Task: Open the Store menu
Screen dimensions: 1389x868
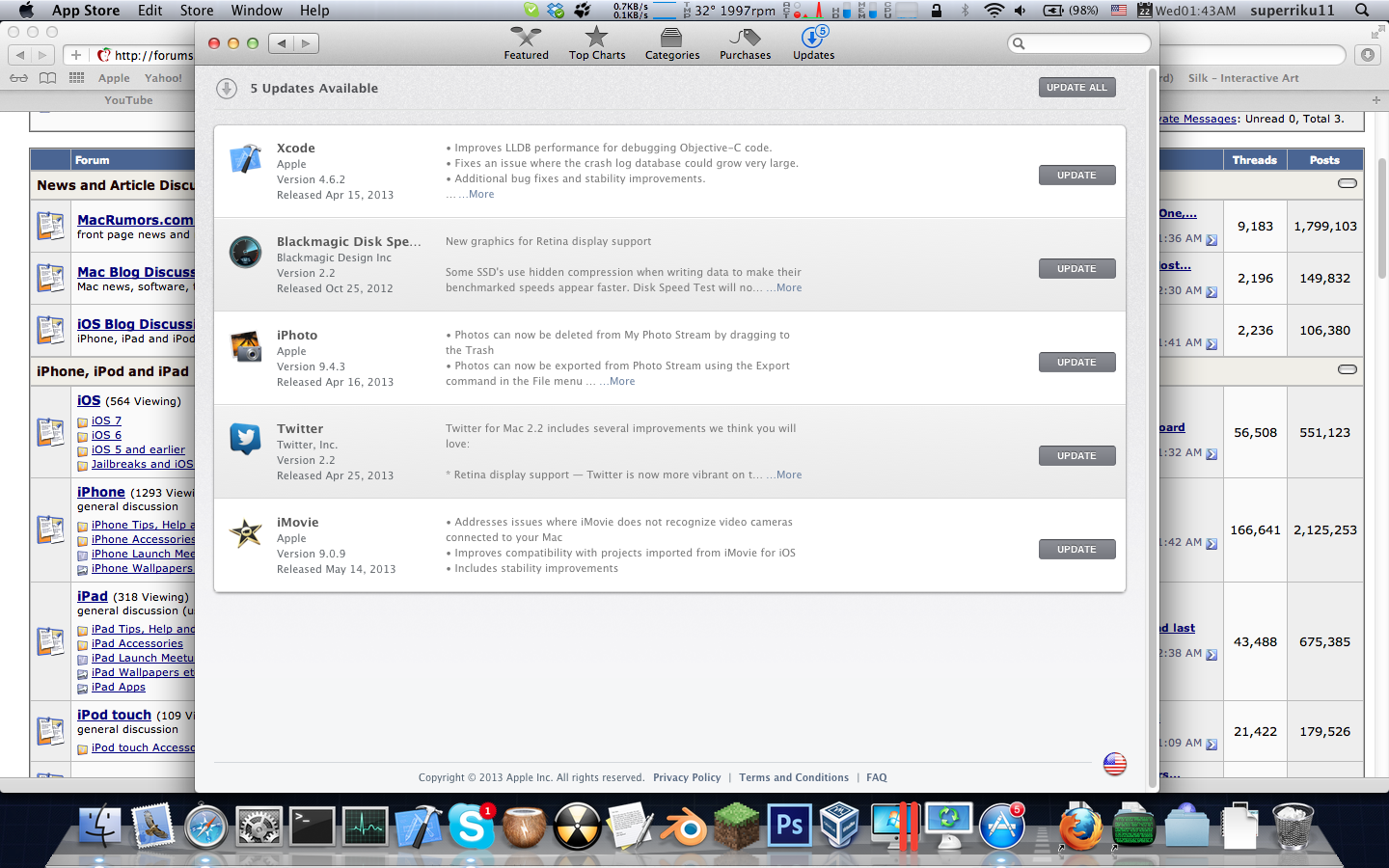Action: point(197,11)
